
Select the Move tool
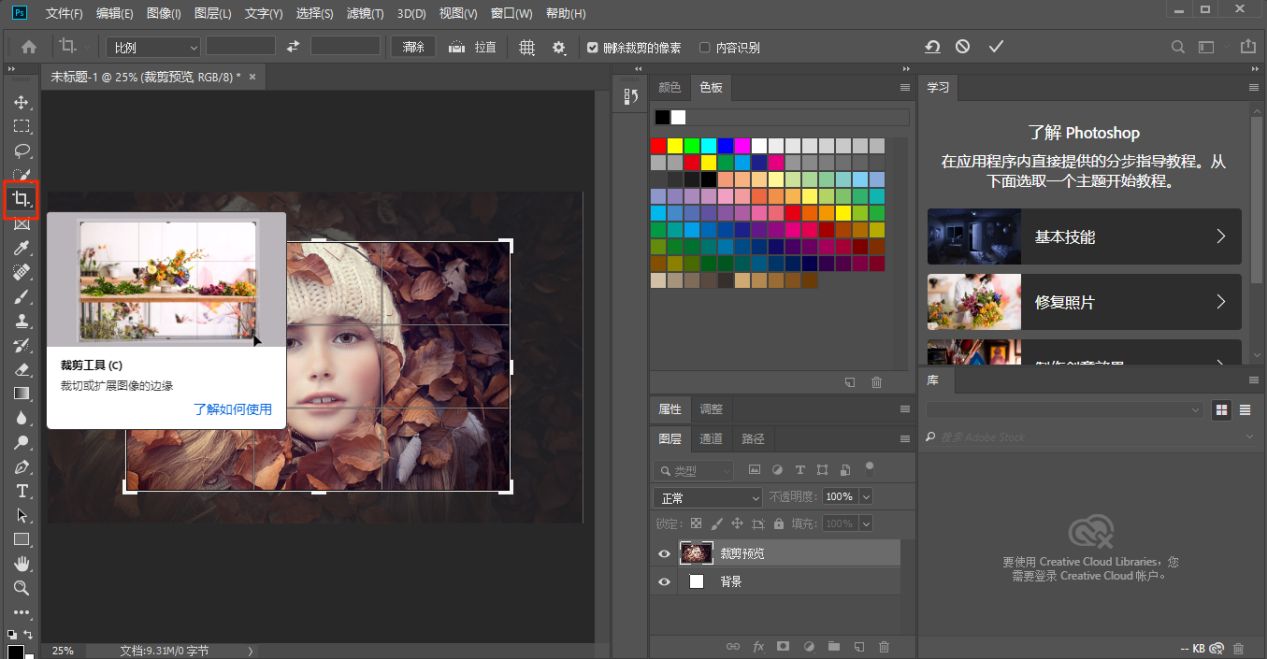(x=21, y=102)
